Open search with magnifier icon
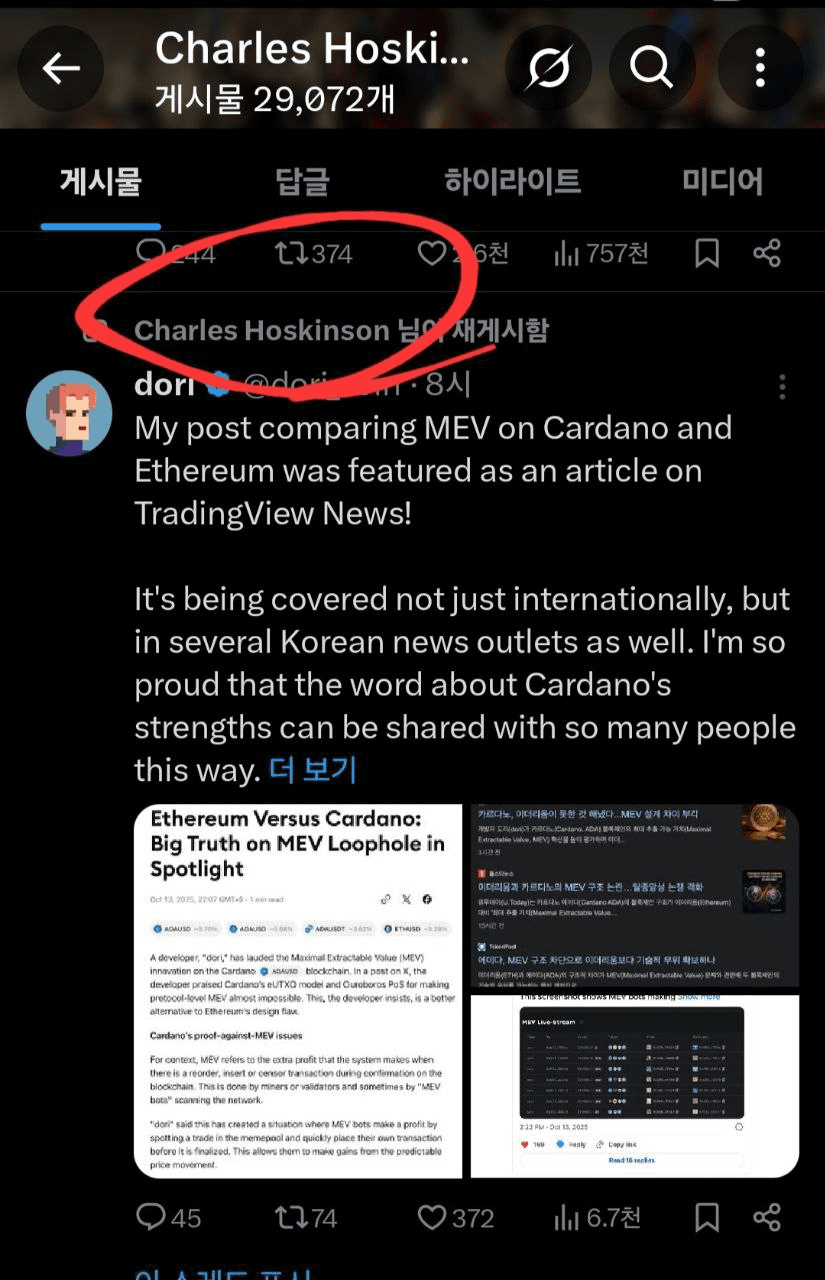The height and width of the screenshot is (1280, 825). click(x=651, y=68)
